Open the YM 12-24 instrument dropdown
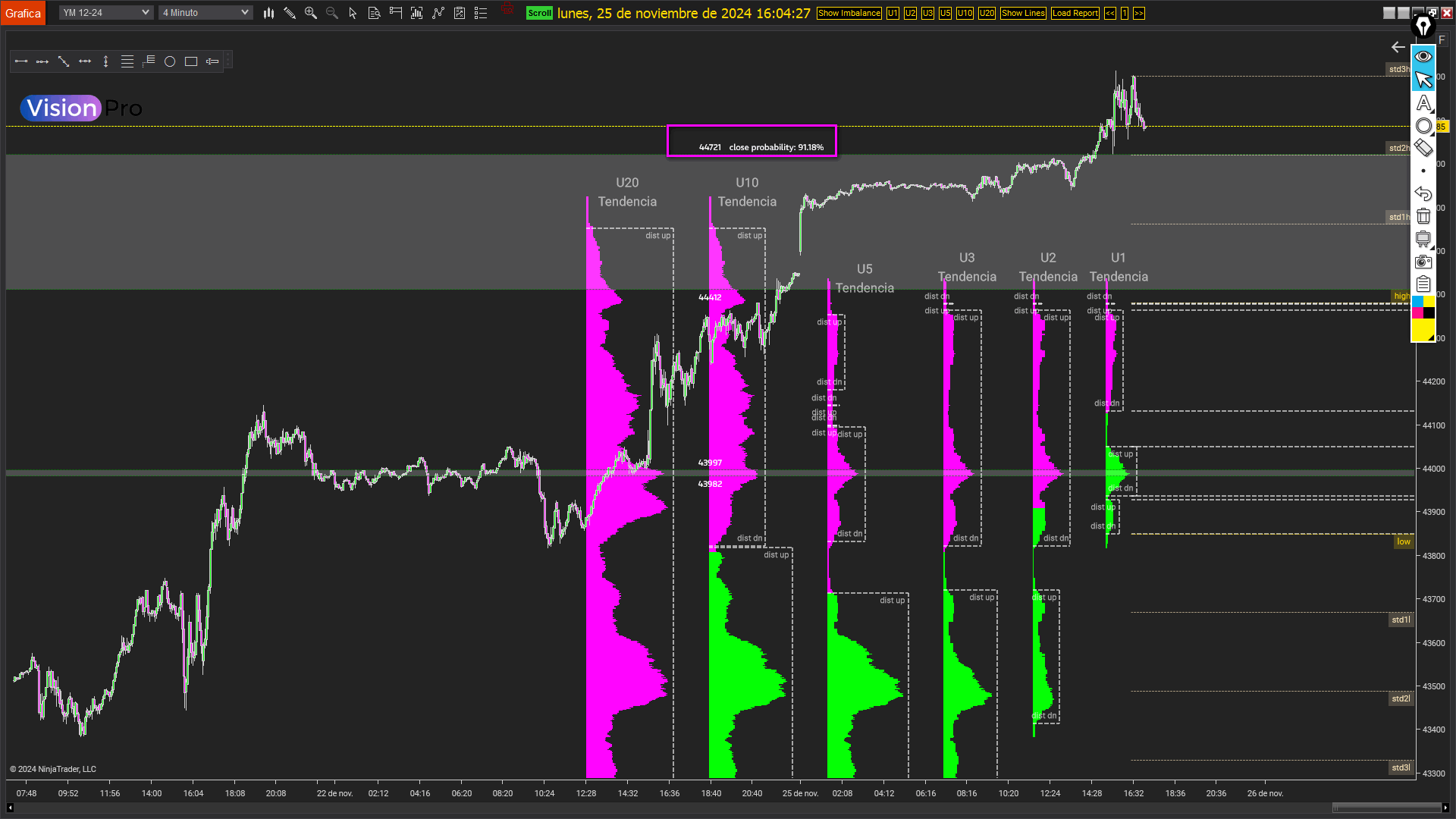Screen dimensions: 1456x819 pos(106,13)
